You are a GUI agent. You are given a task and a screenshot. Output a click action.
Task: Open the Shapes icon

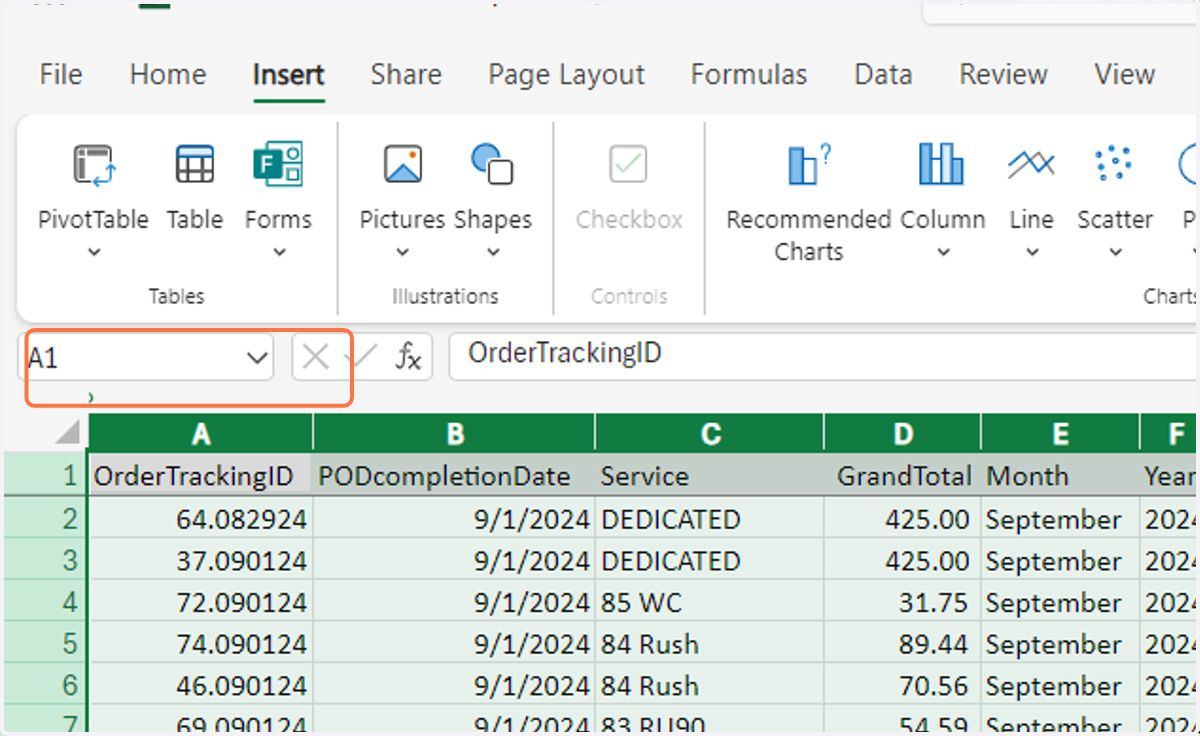point(492,164)
